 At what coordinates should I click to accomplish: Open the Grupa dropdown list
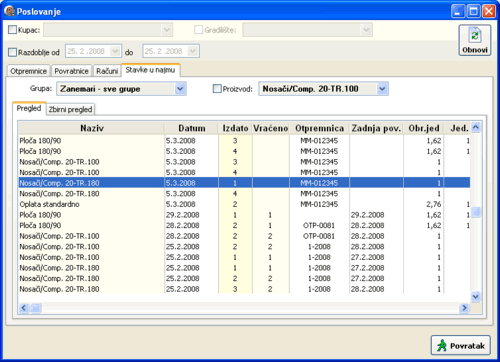click(x=180, y=89)
